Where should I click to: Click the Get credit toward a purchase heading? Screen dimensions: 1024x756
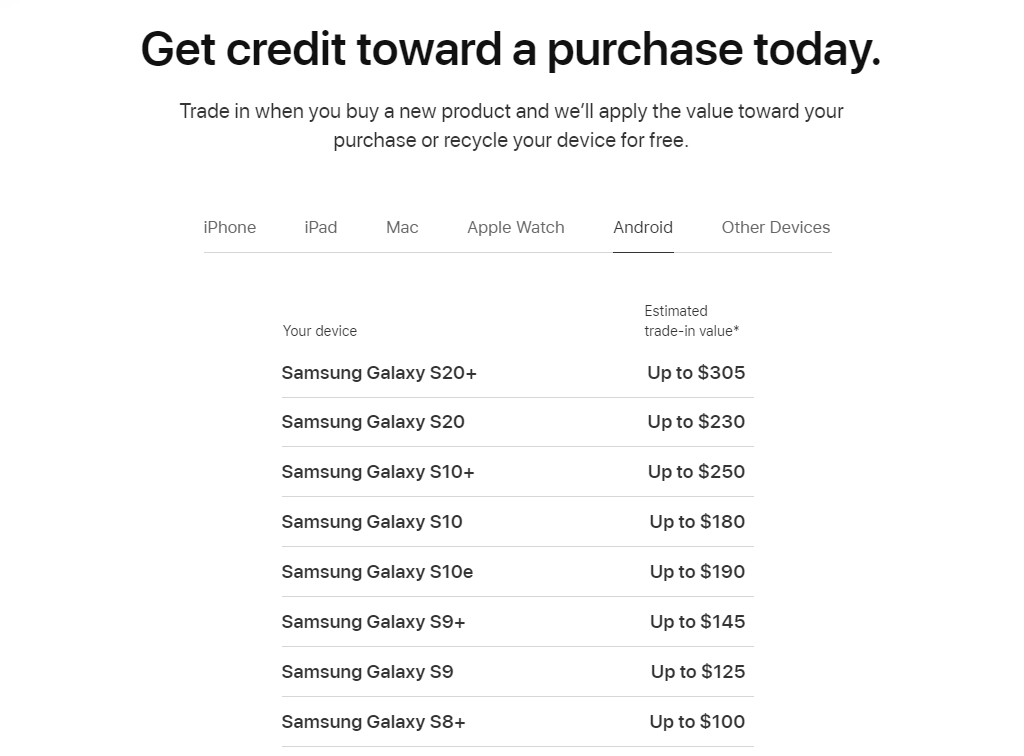(x=511, y=48)
